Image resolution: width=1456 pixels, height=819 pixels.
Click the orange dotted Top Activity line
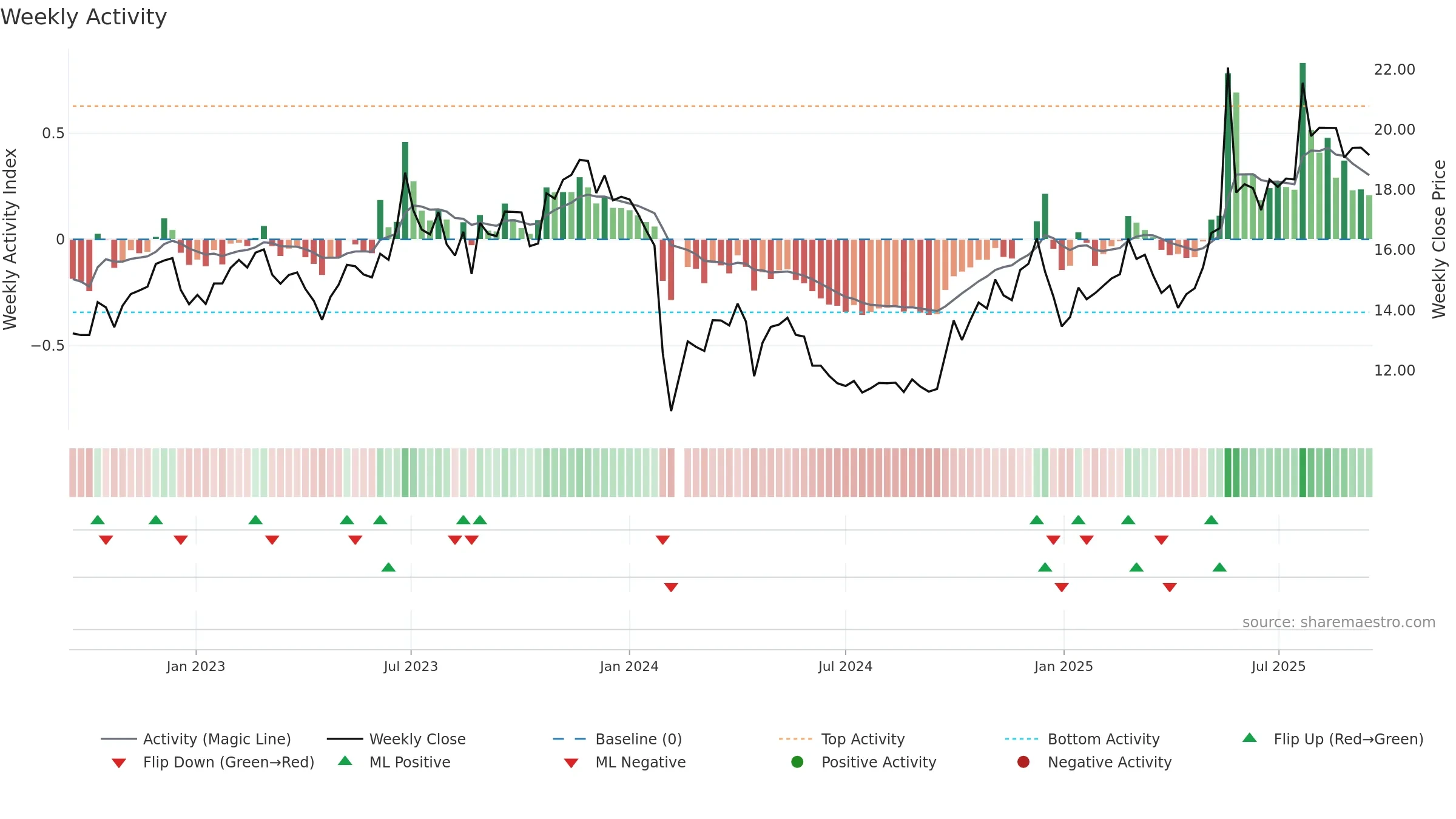tap(721, 106)
